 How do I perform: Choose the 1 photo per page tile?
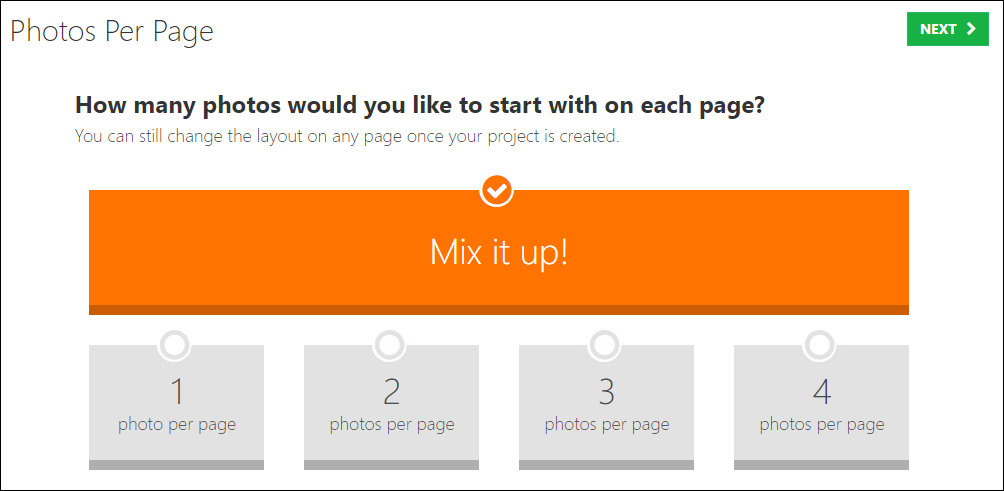click(x=176, y=407)
